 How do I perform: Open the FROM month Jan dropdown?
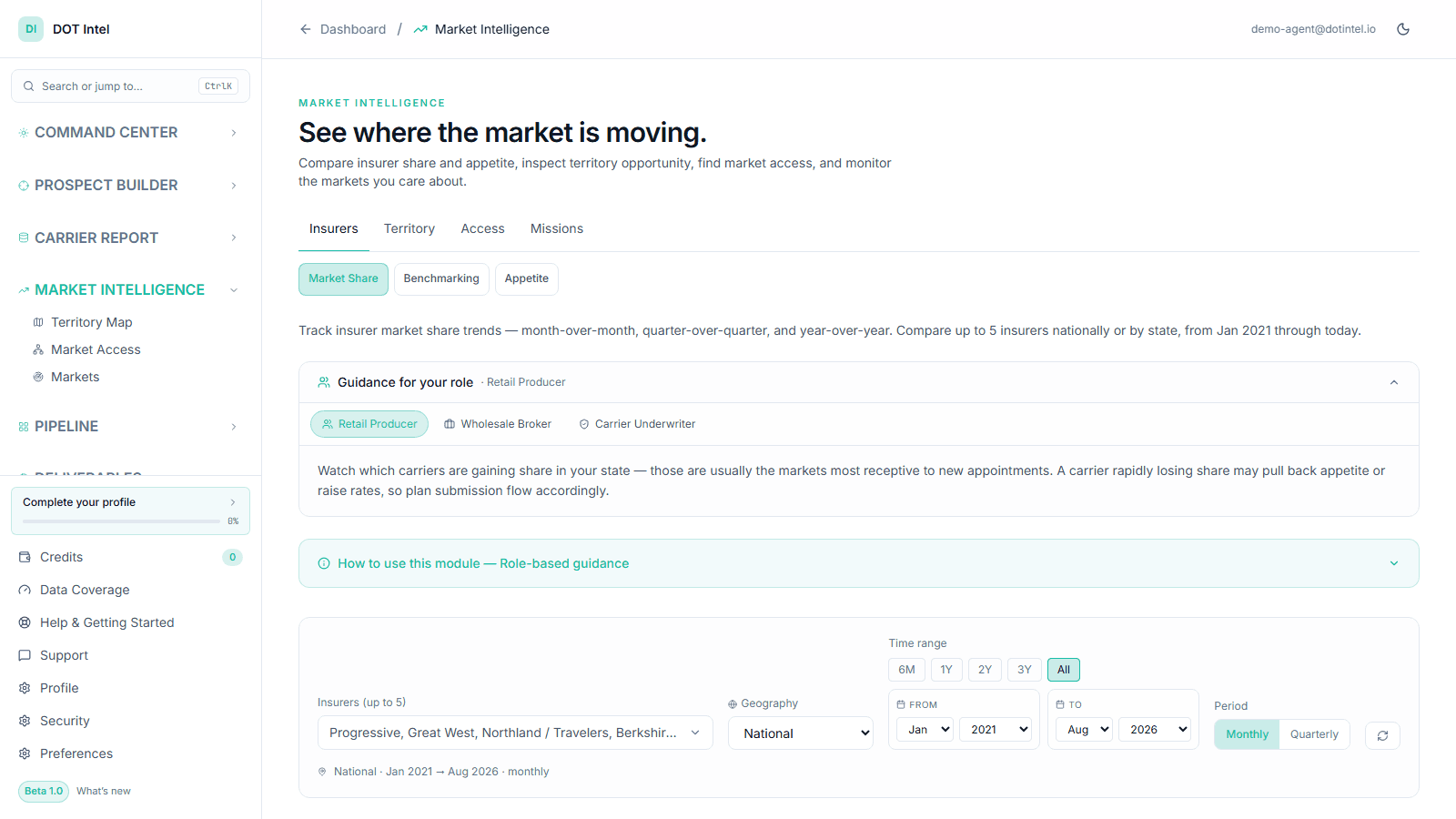pos(925,730)
